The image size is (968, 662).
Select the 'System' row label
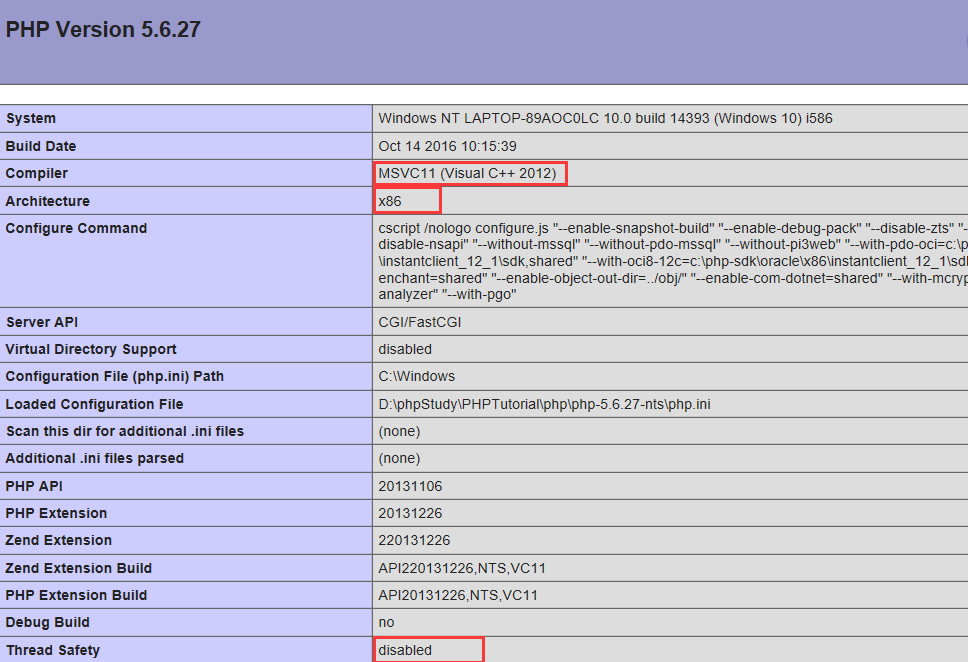coord(31,119)
